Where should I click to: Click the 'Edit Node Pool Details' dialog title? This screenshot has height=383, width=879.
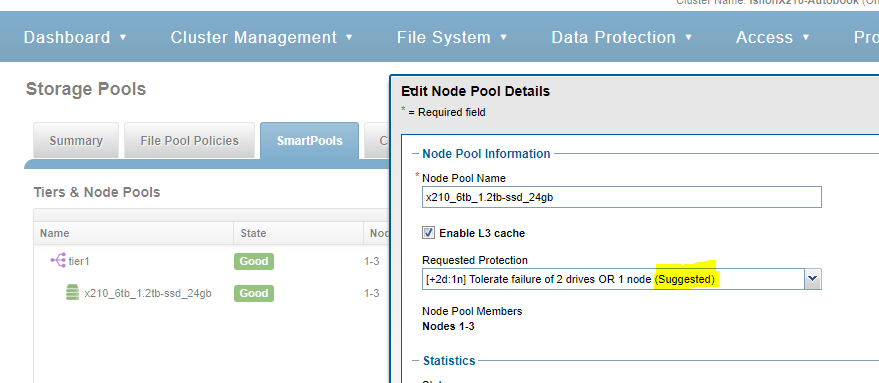(x=475, y=91)
